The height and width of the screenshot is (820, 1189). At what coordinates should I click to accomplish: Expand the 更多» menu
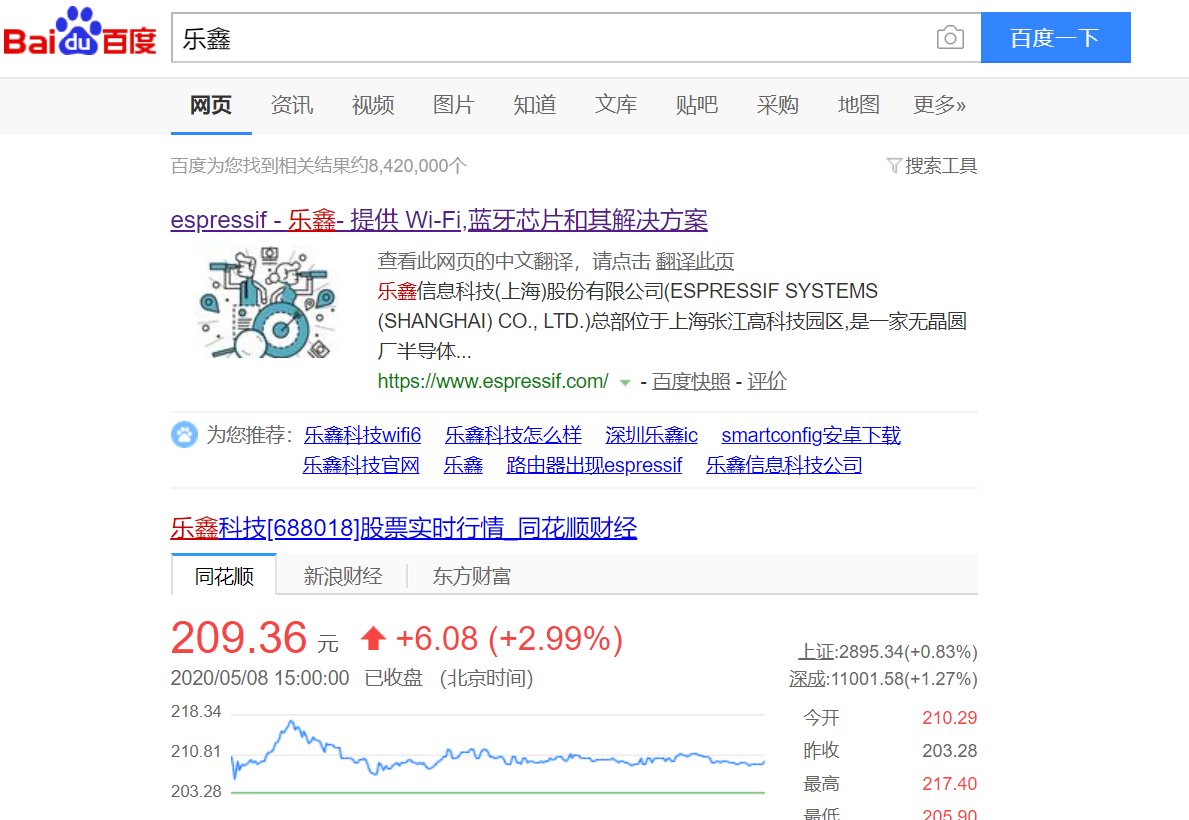click(940, 105)
